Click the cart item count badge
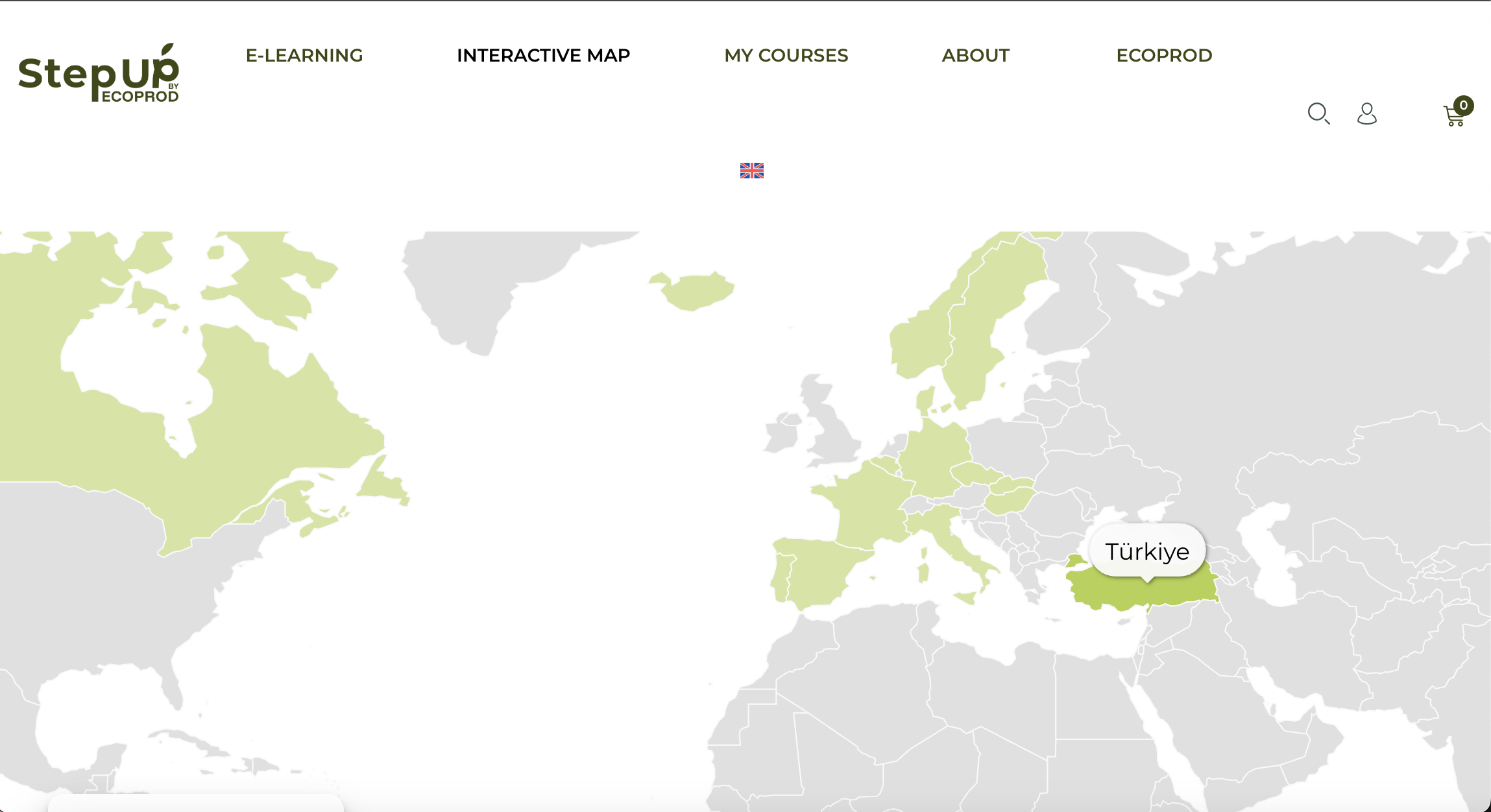Image resolution: width=1491 pixels, height=812 pixels. (x=1464, y=105)
